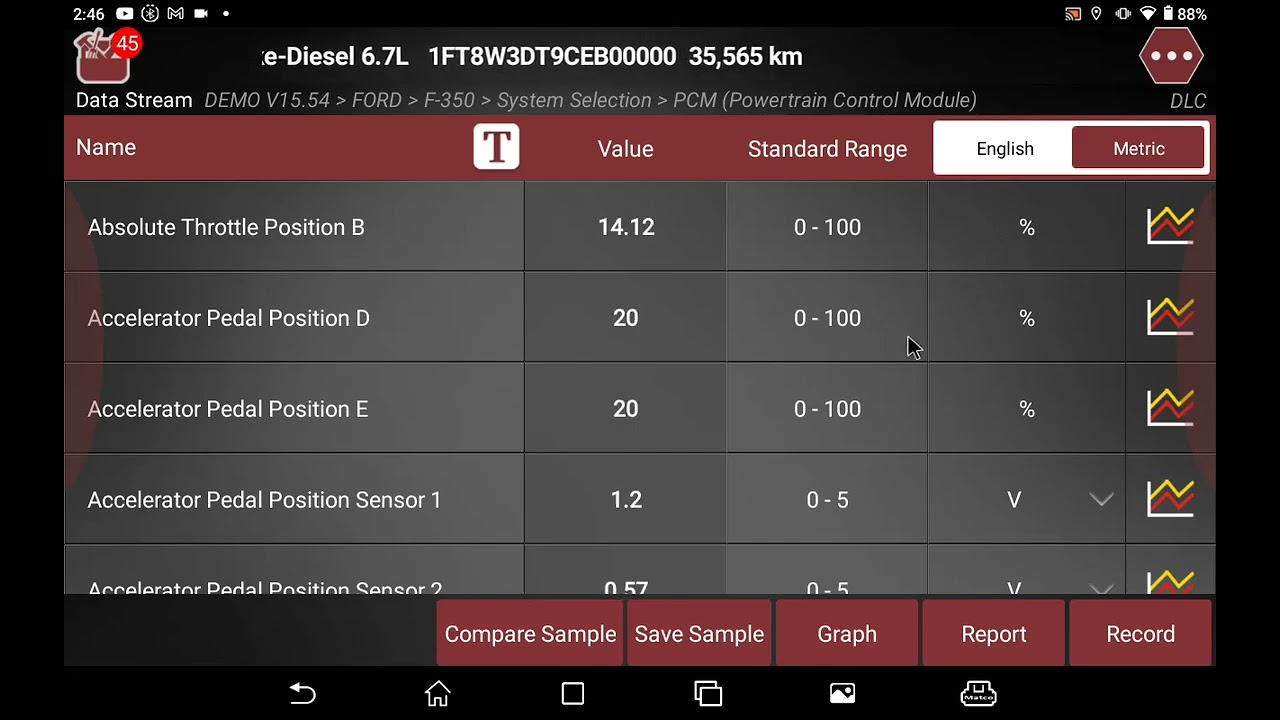Click the Value column header
This screenshot has width=1280, height=720.
click(x=626, y=149)
